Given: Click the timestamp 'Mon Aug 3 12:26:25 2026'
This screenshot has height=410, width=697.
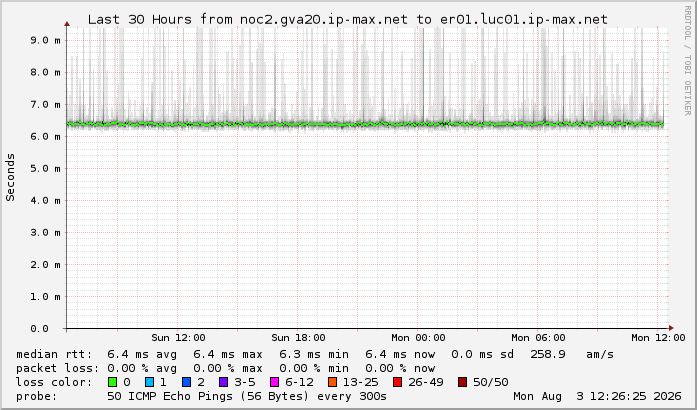Looking at the screenshot, I should 597,396.
